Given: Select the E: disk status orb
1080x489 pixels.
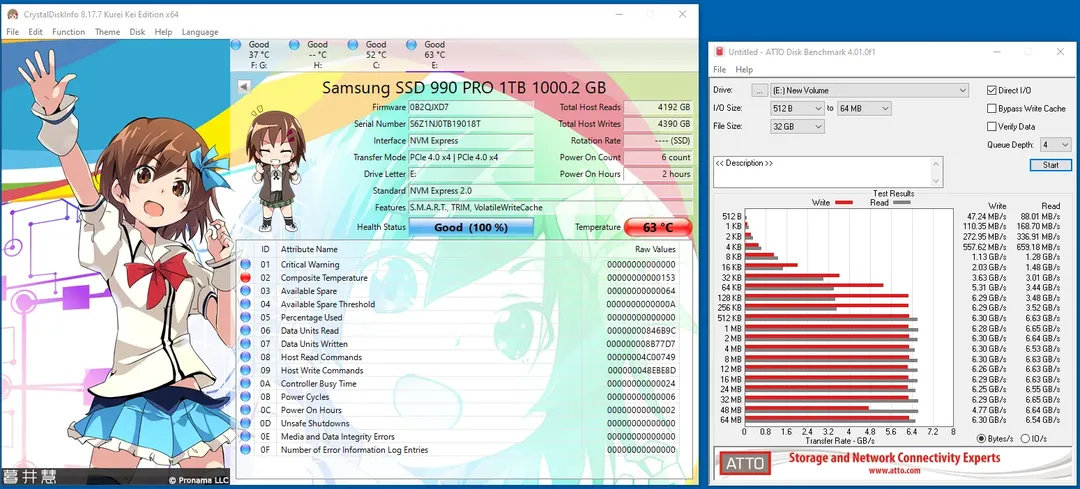Looking at the screenshot, I should tap(412, 45).
